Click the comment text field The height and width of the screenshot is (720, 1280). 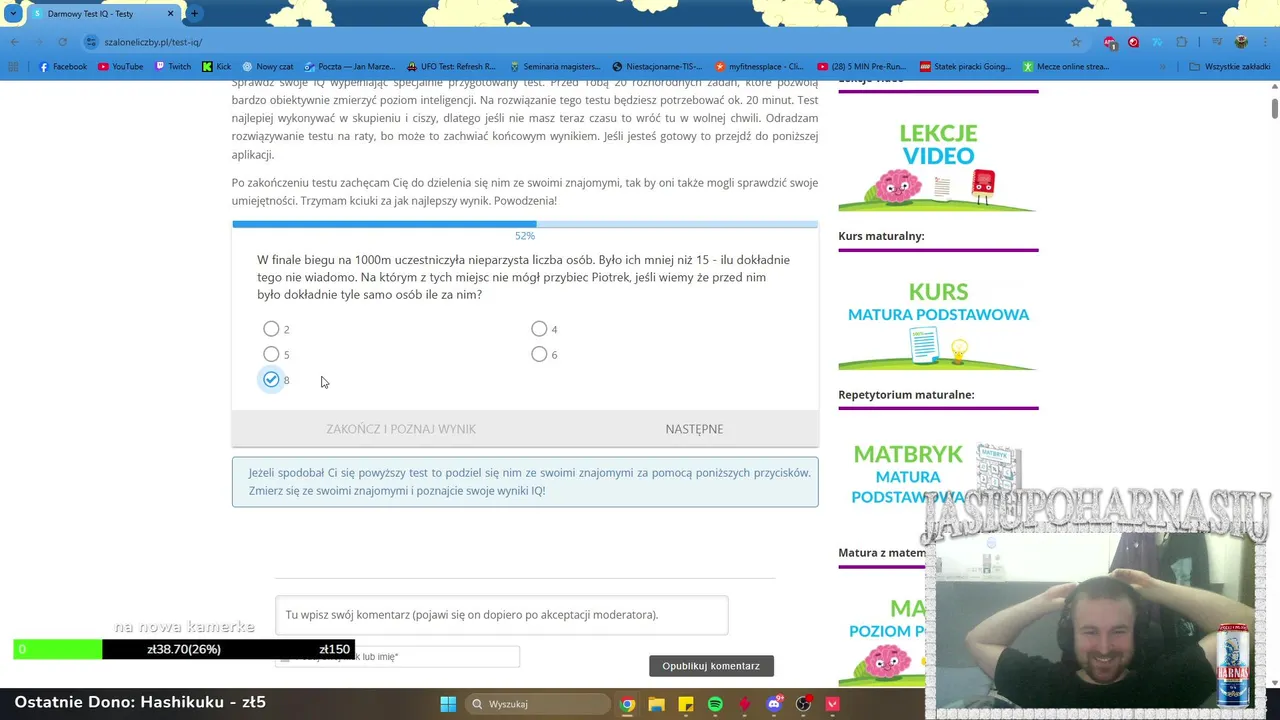502,615
